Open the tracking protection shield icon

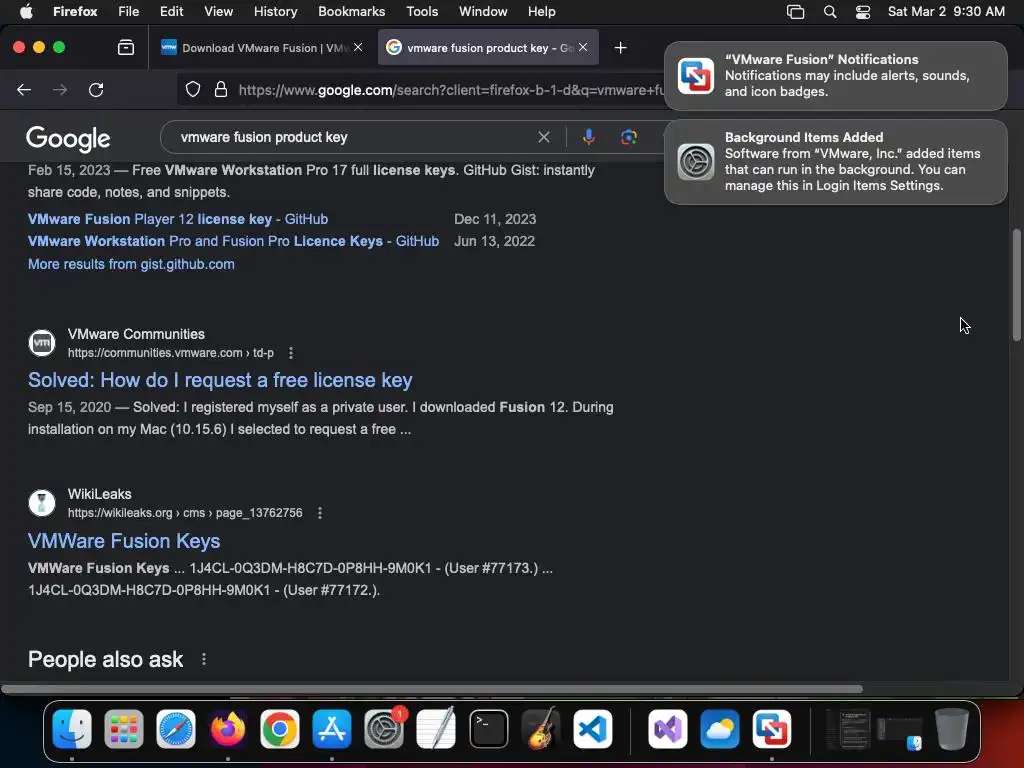(193, 89)
